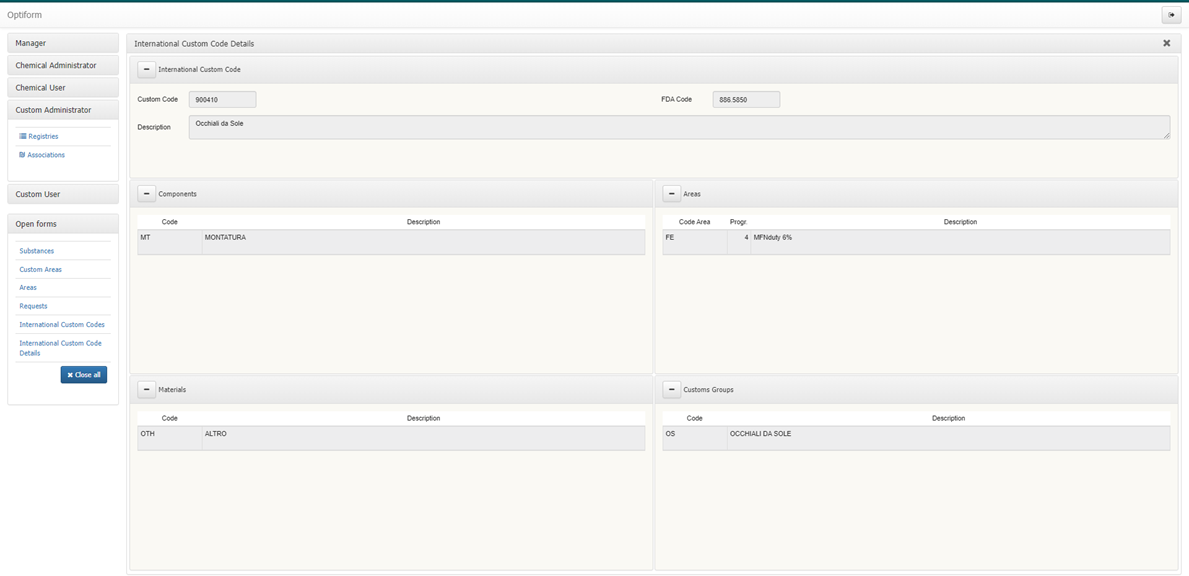Collapse the Customs Groups section

point(672,390)
